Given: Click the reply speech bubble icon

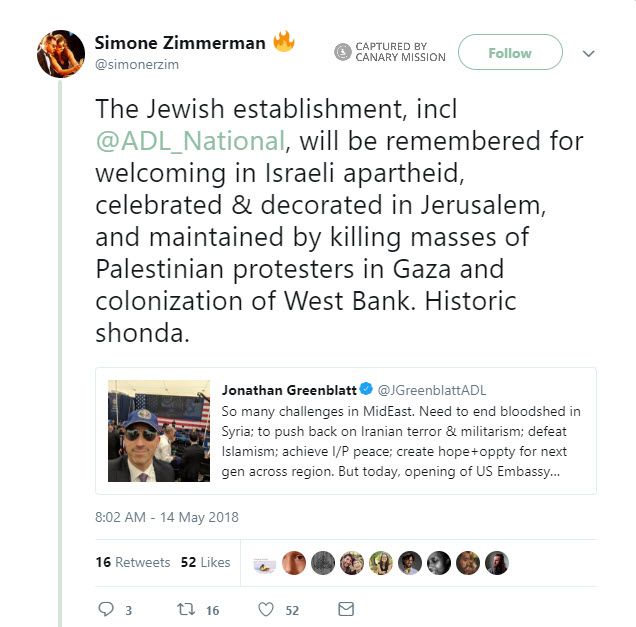Looking at the screenshot, I should 108,608.
